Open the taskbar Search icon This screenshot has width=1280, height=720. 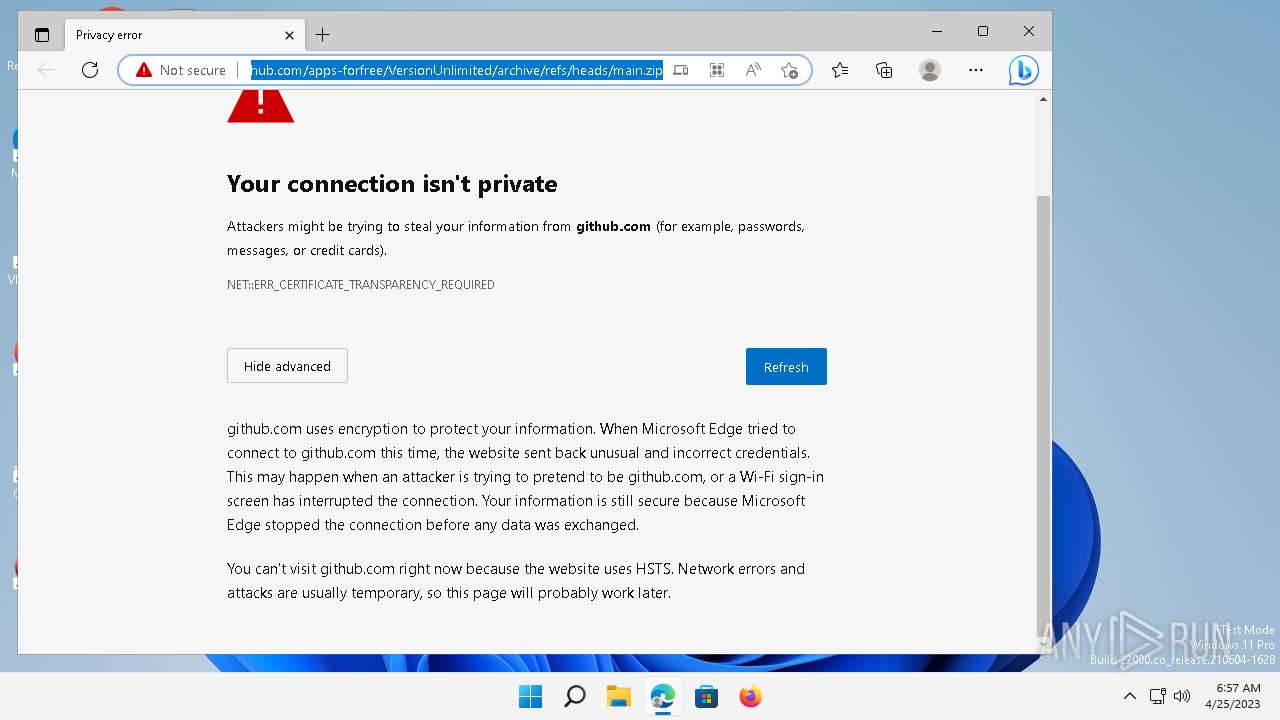[x=574, y=696]
